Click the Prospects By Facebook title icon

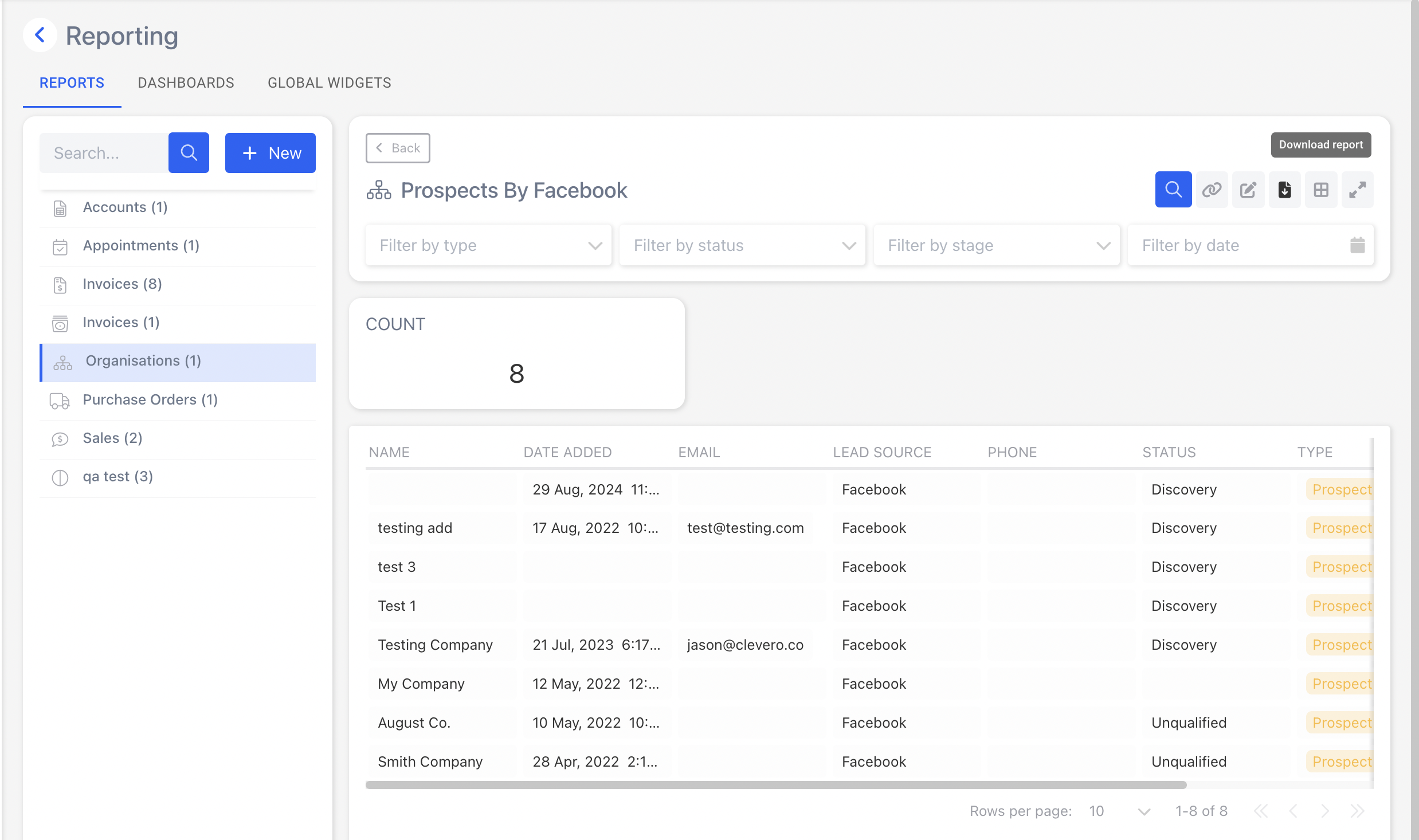point(379,190)
